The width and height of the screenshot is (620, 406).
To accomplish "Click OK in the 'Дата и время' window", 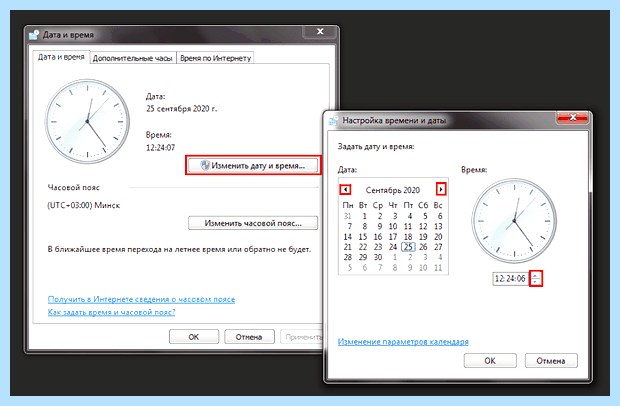I will click(x=194, y=337).
